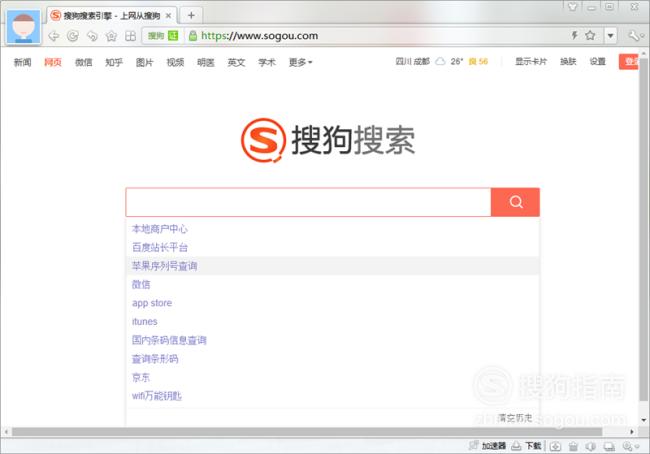650x454 pixels.
Task: Open the home page icon
Action: click(111, 36)
